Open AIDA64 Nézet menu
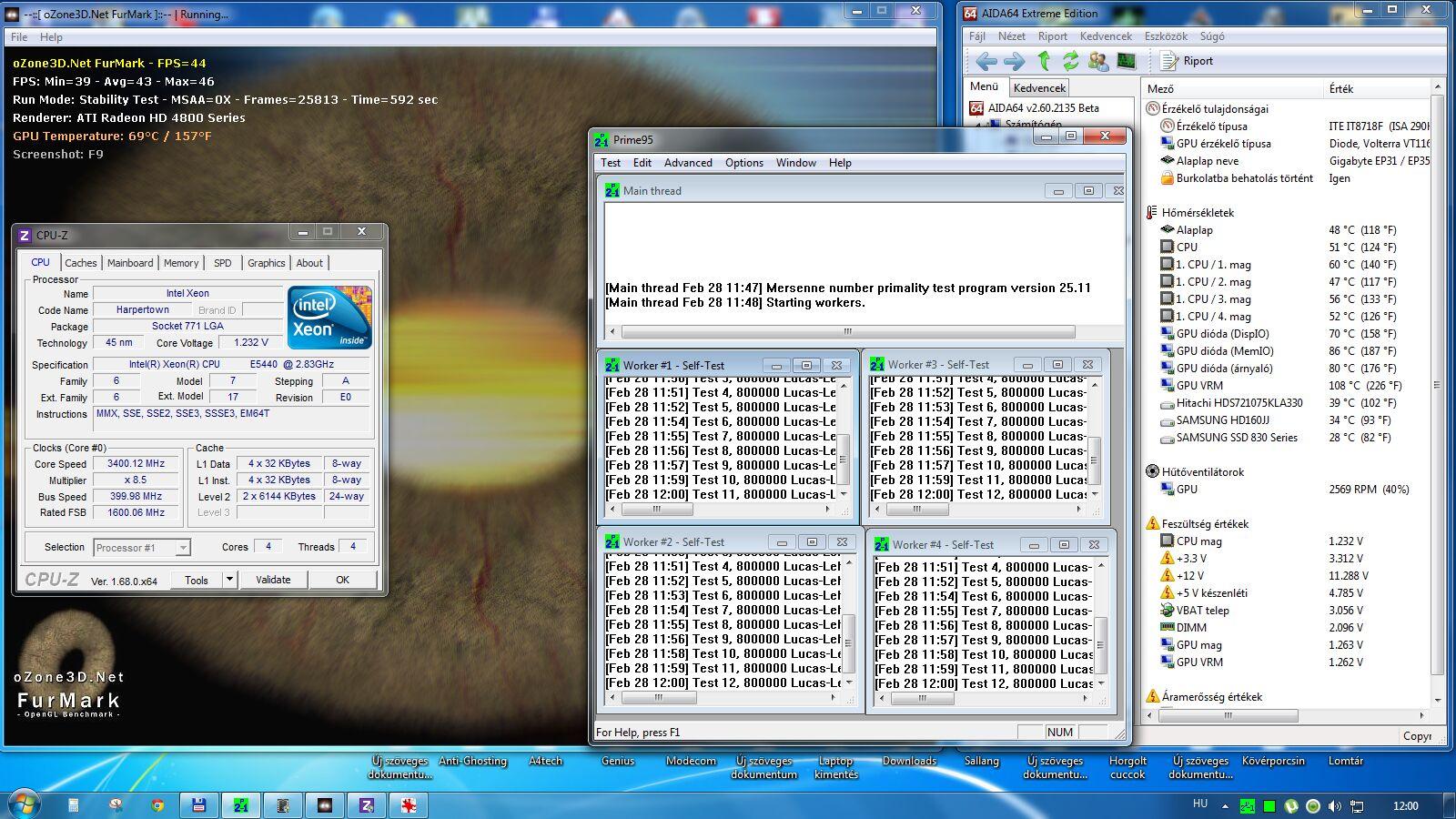 1012,36
